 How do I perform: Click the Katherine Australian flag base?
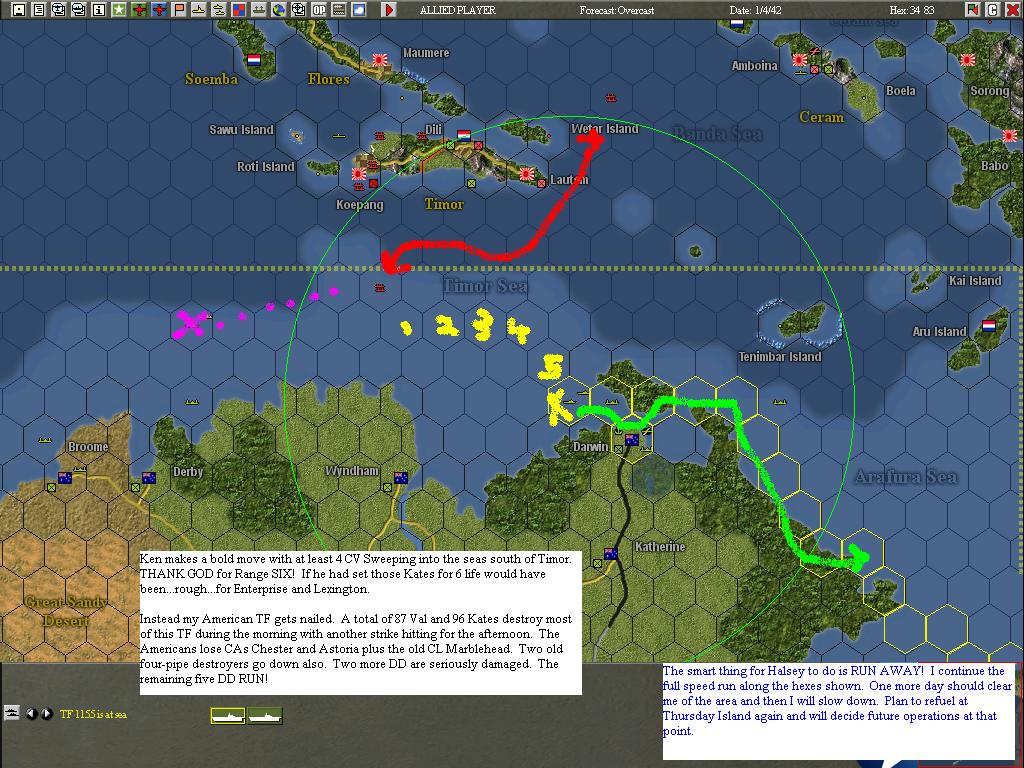611,553
